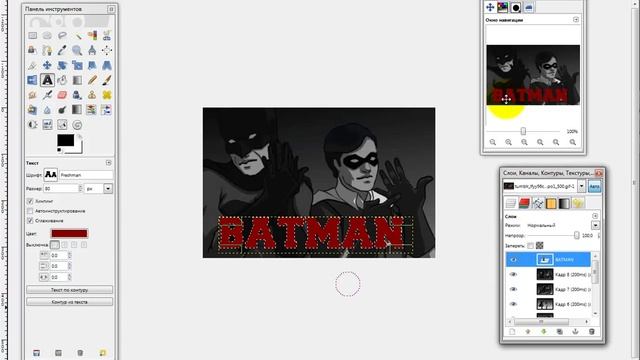Select the Fuzzy Select wand tool
The height and width of the screenshot is (360, 640).
coord(77,36)
